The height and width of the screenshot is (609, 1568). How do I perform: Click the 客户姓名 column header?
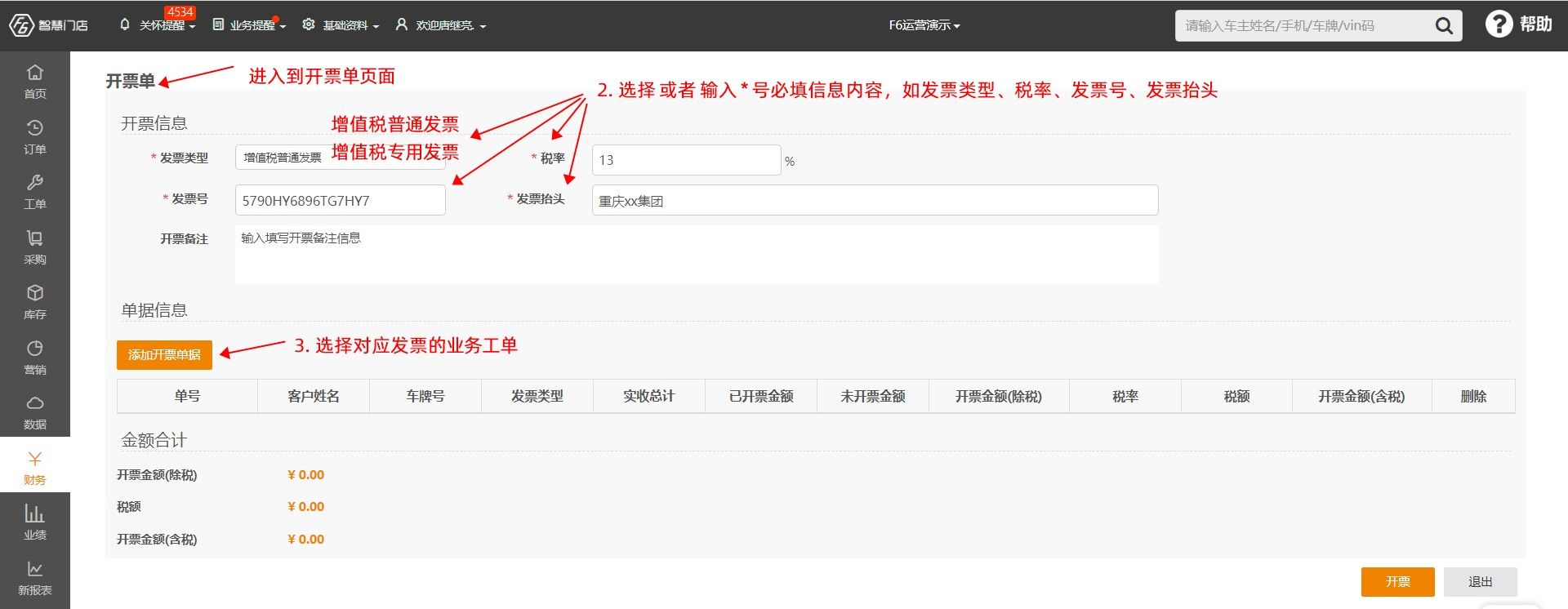point(314,396)
